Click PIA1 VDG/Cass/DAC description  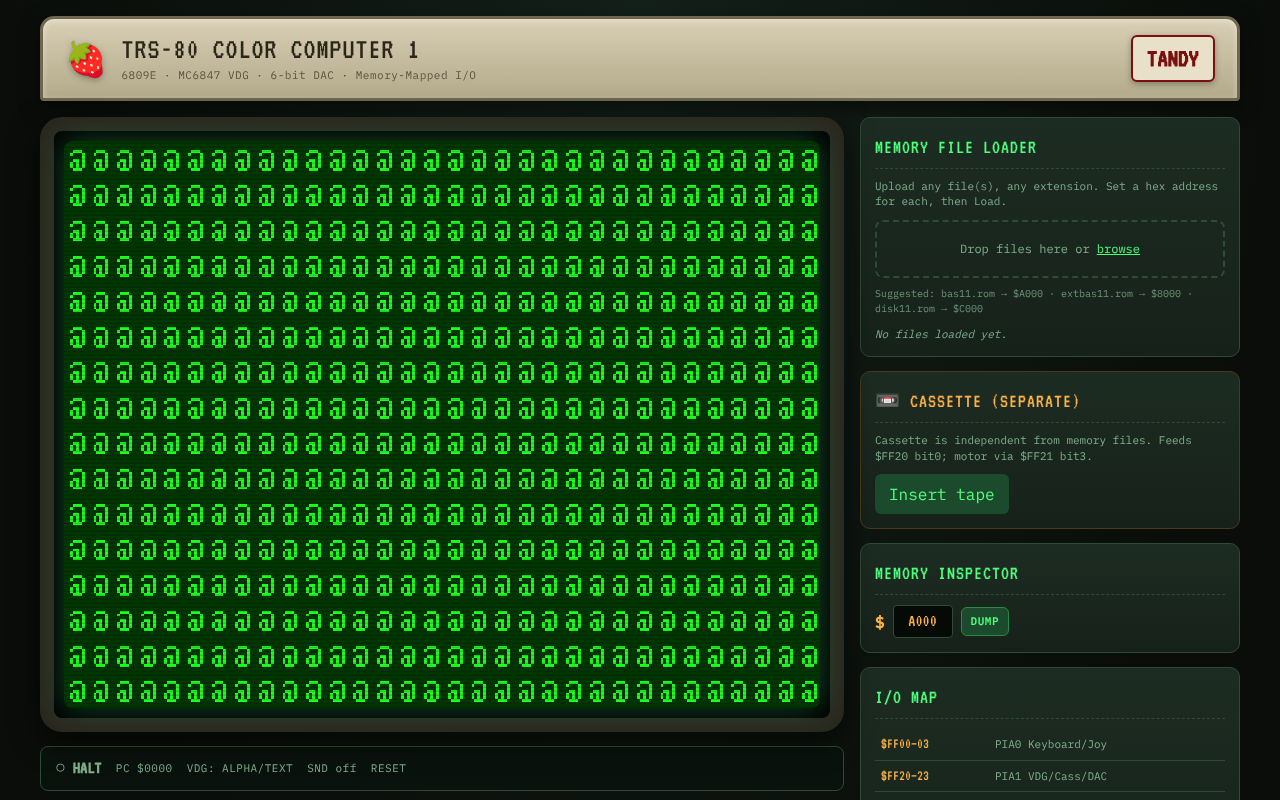(1051, 776)
